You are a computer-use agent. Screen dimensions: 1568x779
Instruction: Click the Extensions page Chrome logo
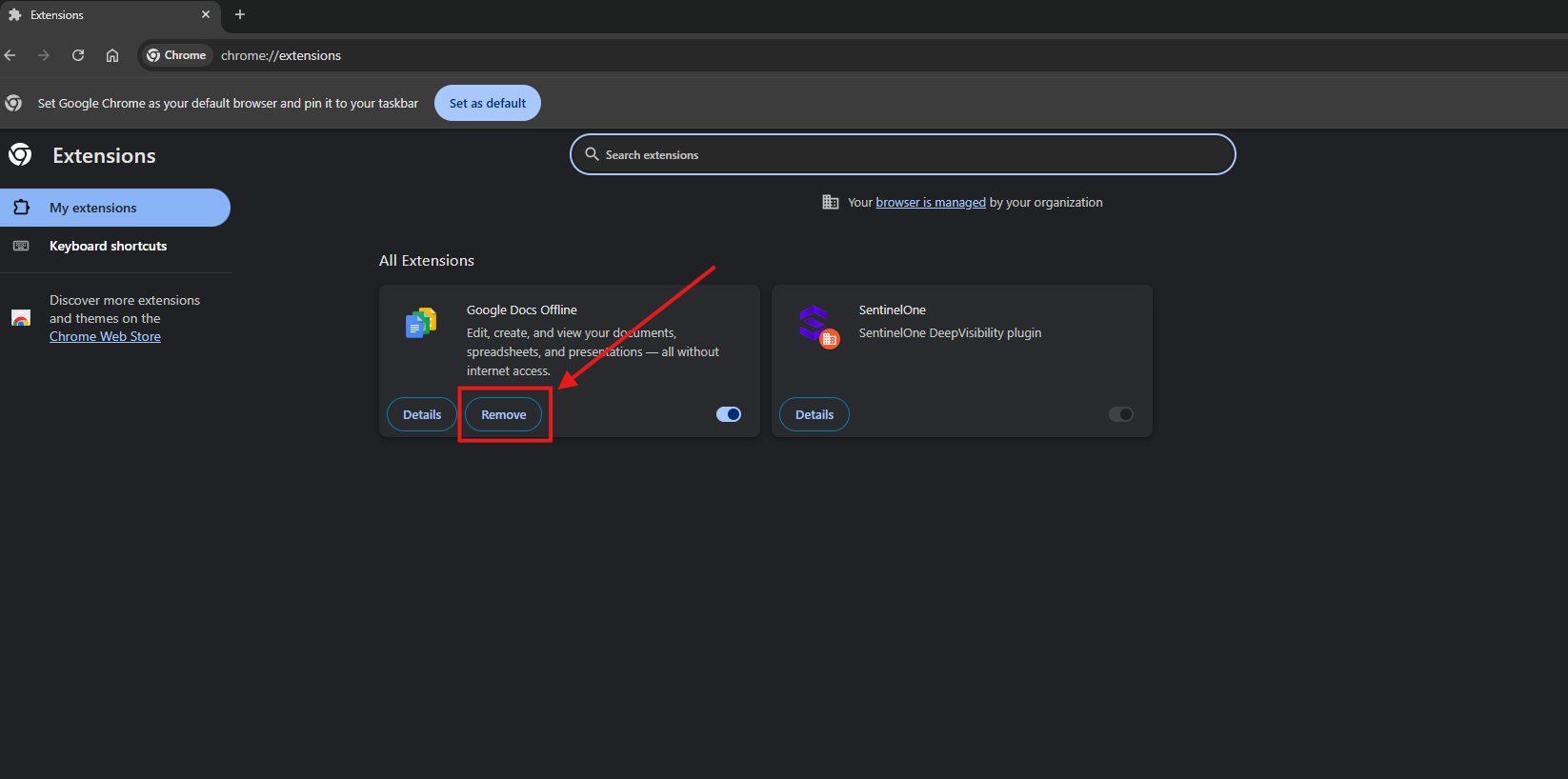pyautogui.click(x=20, y=154)
